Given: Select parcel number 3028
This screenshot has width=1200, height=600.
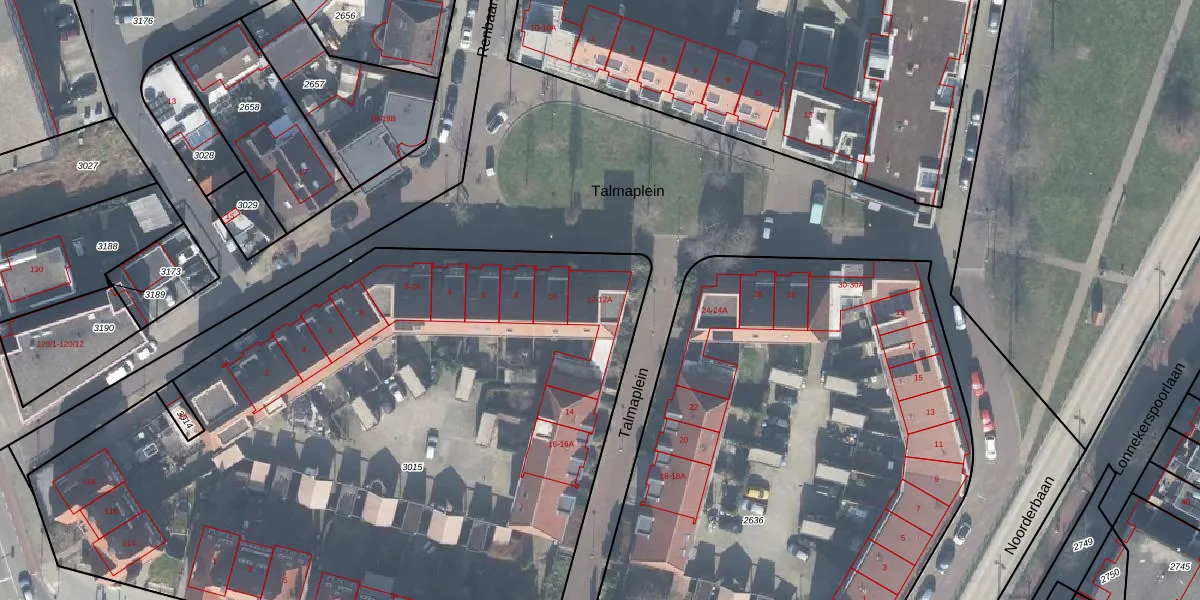Looking at the screenshot, I should pyautogui.click(x=204, y=155).
